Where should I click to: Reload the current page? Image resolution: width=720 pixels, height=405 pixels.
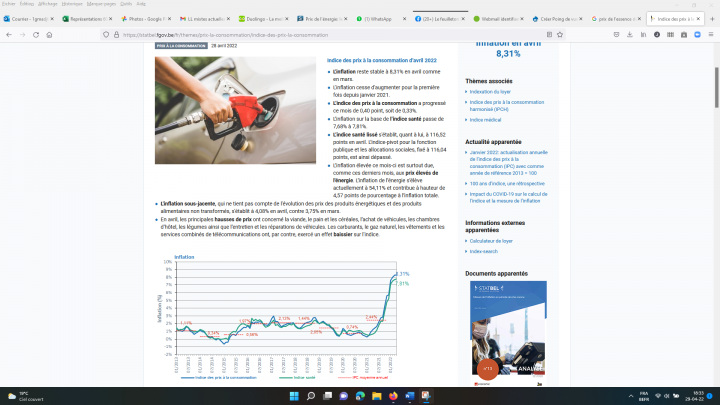click(36, 35)
